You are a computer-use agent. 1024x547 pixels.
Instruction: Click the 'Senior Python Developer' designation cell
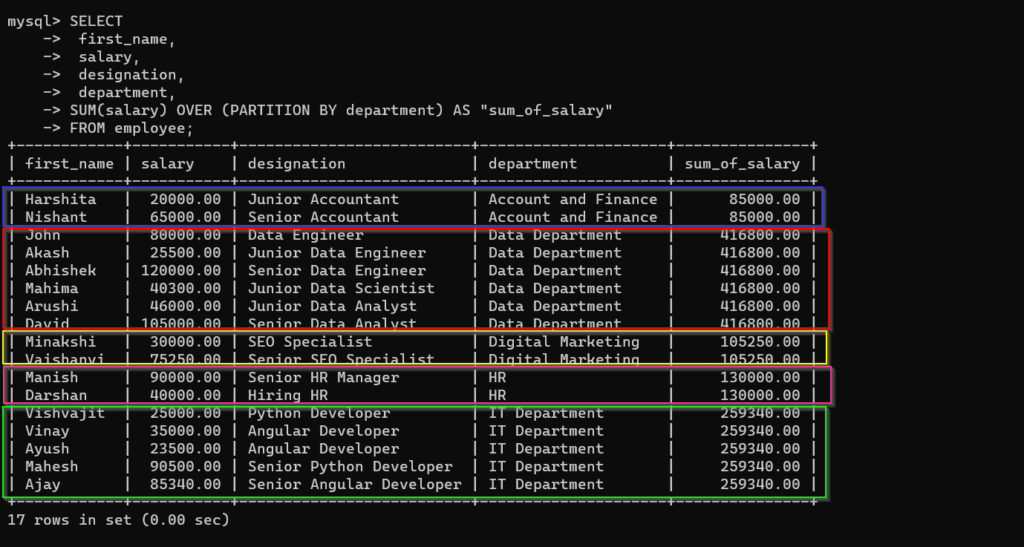point(350,466)
